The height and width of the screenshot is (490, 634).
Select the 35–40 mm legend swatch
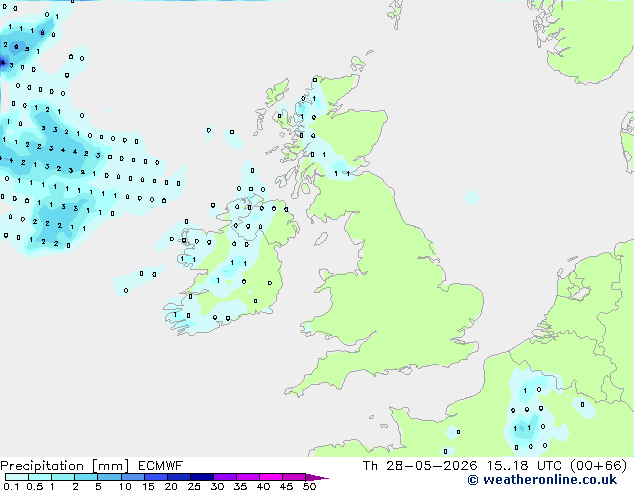tap(247, 477)
